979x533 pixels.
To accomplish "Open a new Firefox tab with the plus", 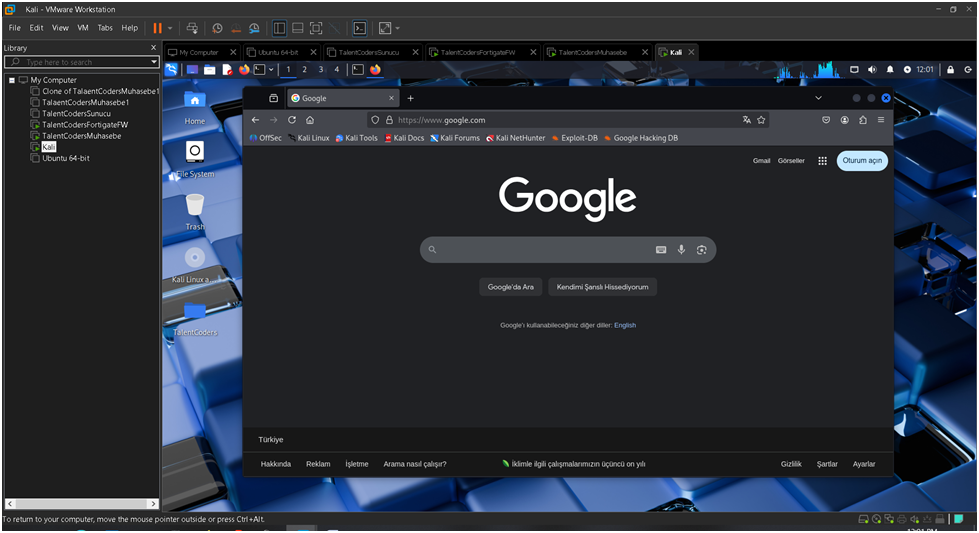I will click(410, 98).
